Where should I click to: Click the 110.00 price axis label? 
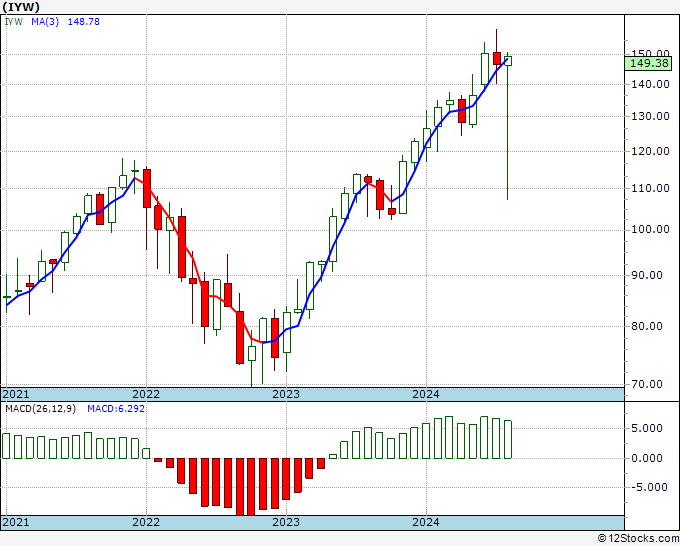coord(651,188)
